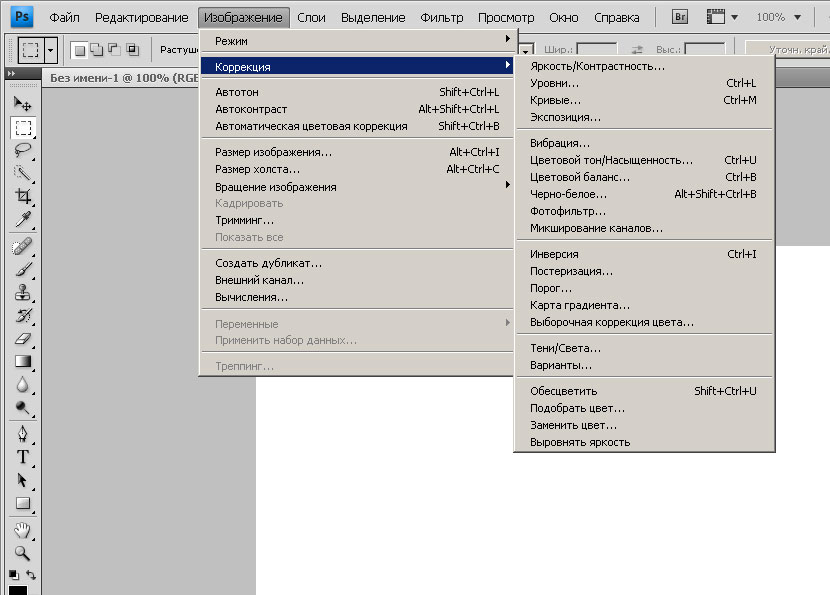
Task: Choose Кривые adjustment
Action: click(x=644, y=100)
